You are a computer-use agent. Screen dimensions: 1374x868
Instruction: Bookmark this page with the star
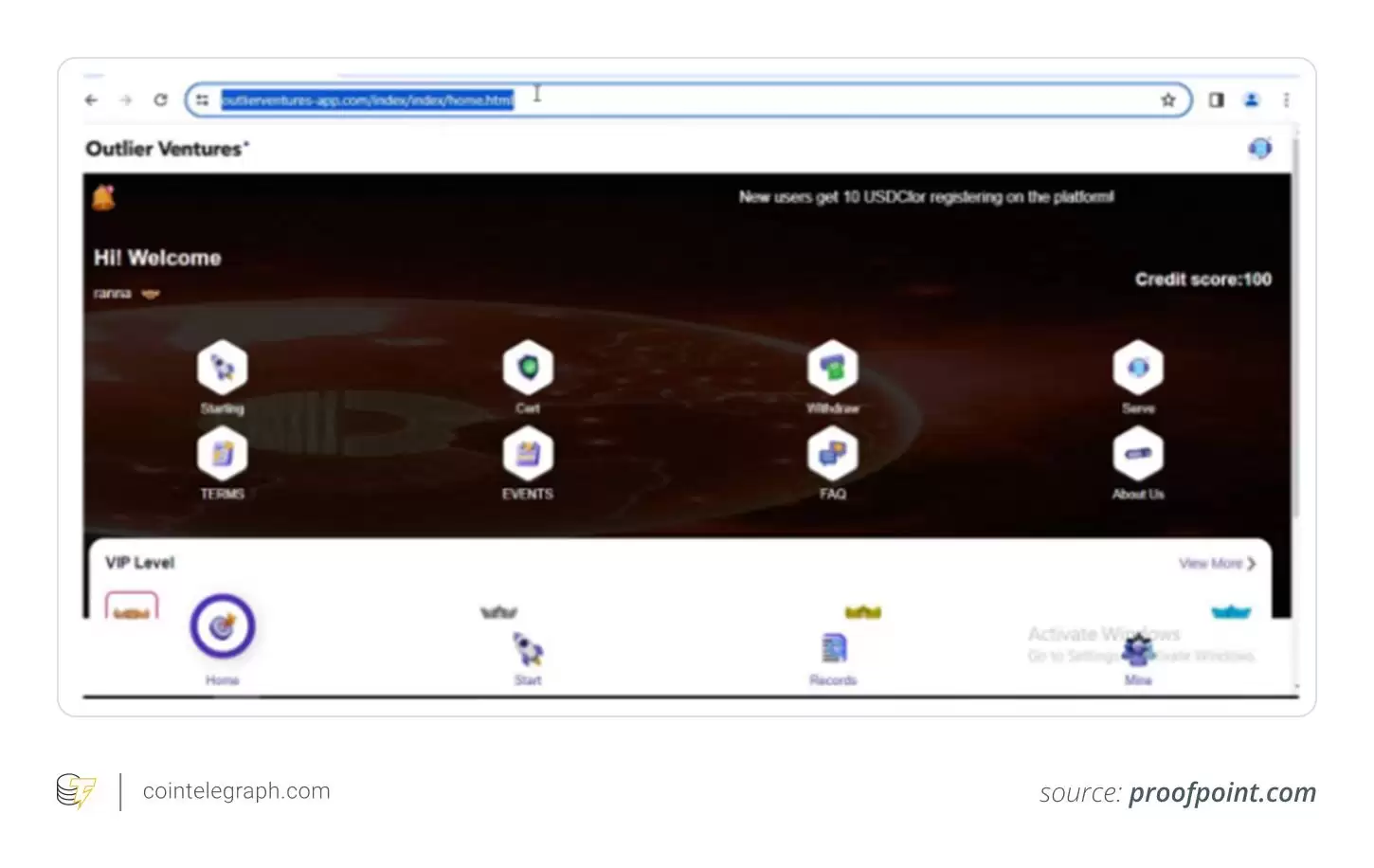point(1167,99)
